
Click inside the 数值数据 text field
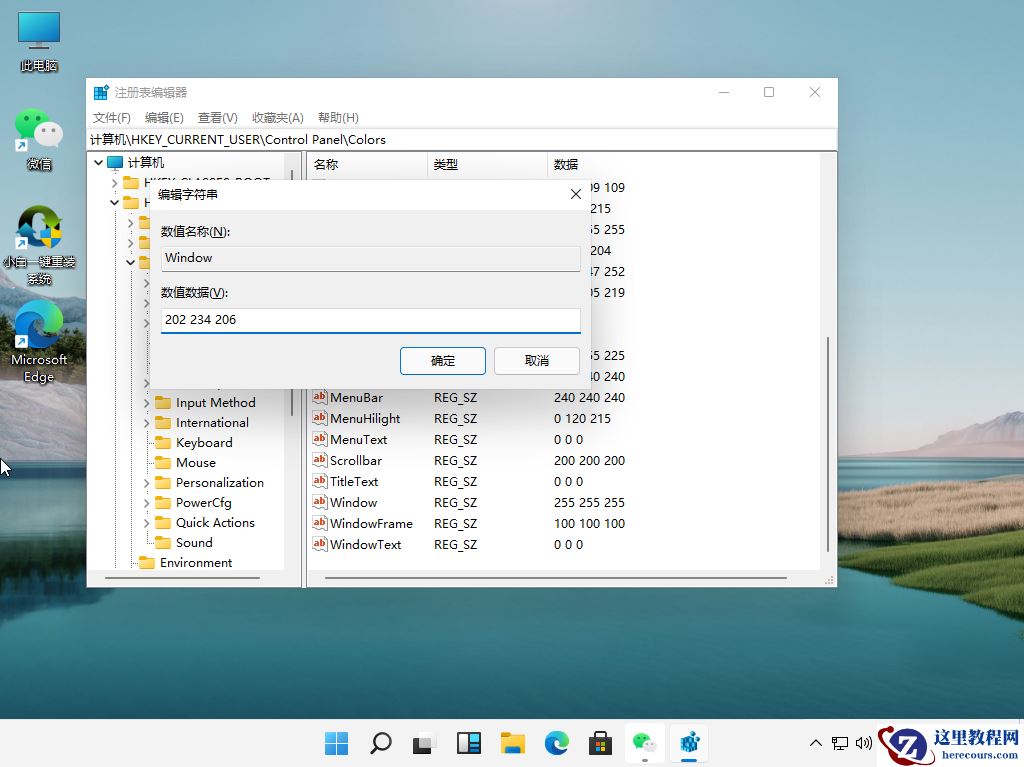370,319
